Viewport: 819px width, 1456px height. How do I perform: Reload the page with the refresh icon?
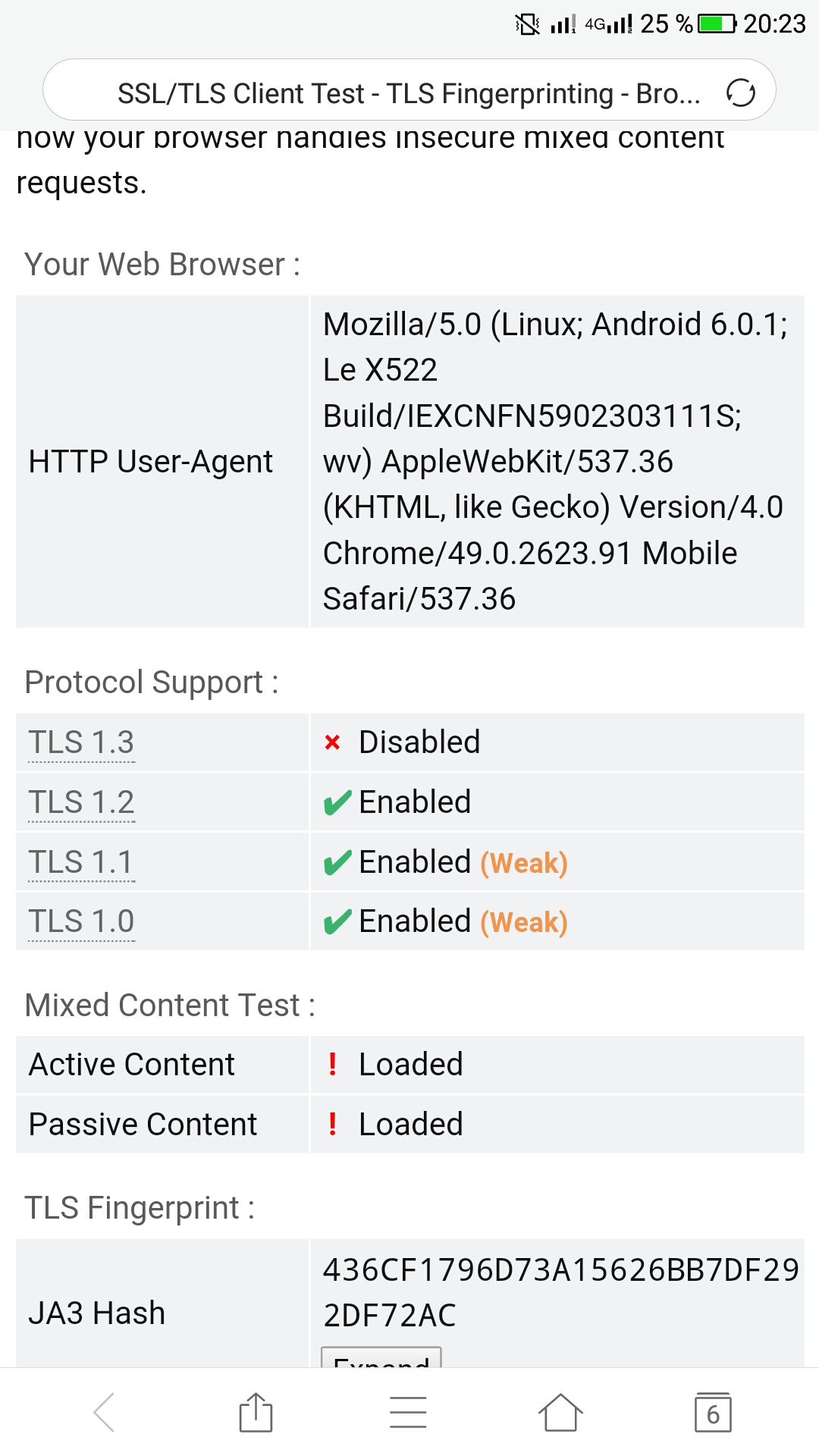(740, 93)
